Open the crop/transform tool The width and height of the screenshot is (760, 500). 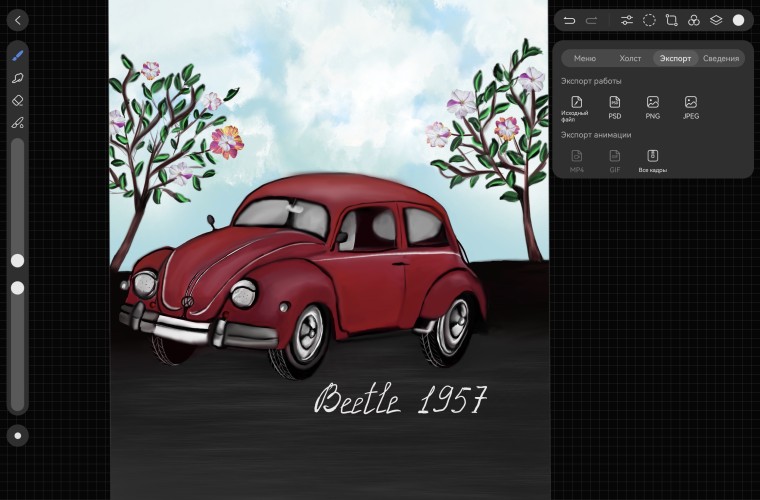(671, 20)
